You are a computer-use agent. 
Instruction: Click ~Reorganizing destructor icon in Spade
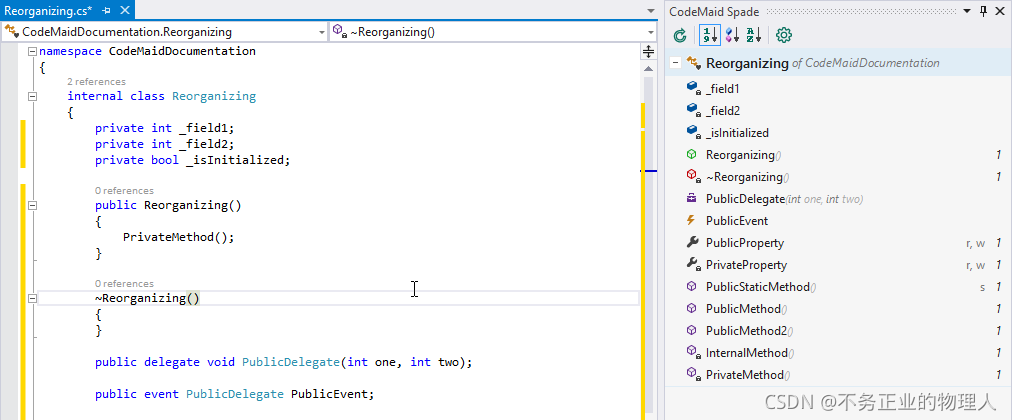coord(693,176)
